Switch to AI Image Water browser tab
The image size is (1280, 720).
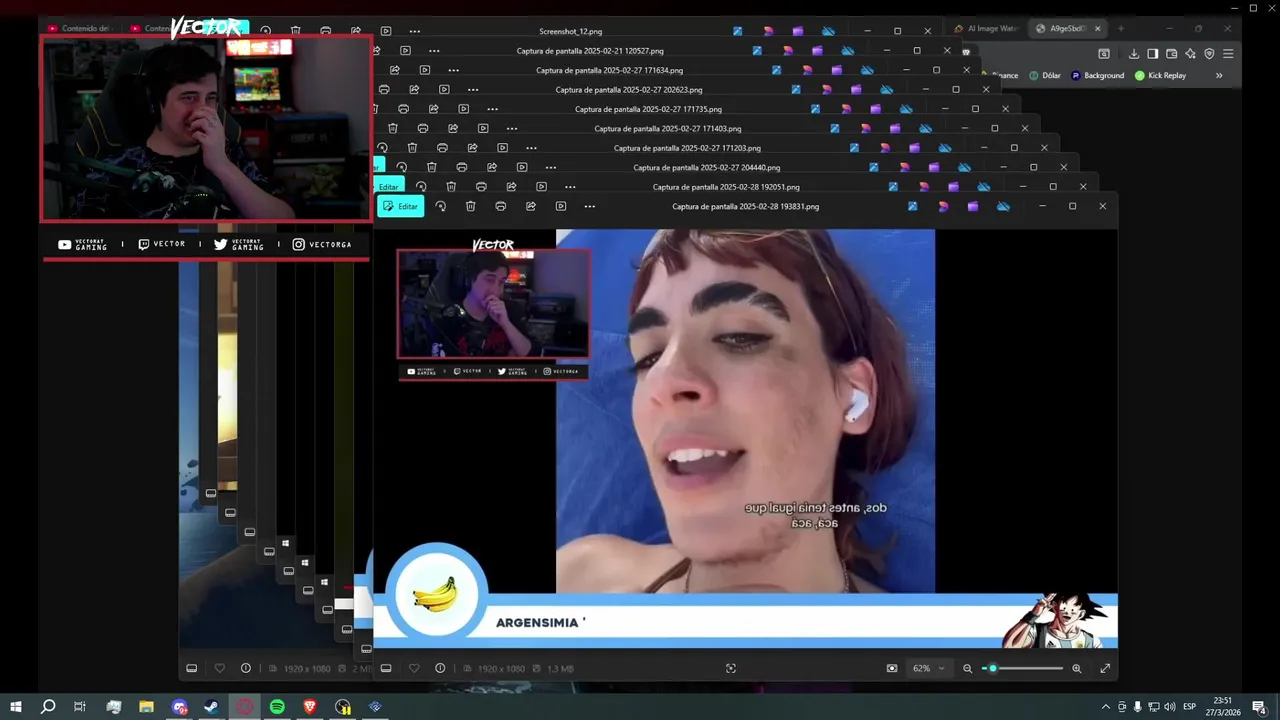pos(988,29)
